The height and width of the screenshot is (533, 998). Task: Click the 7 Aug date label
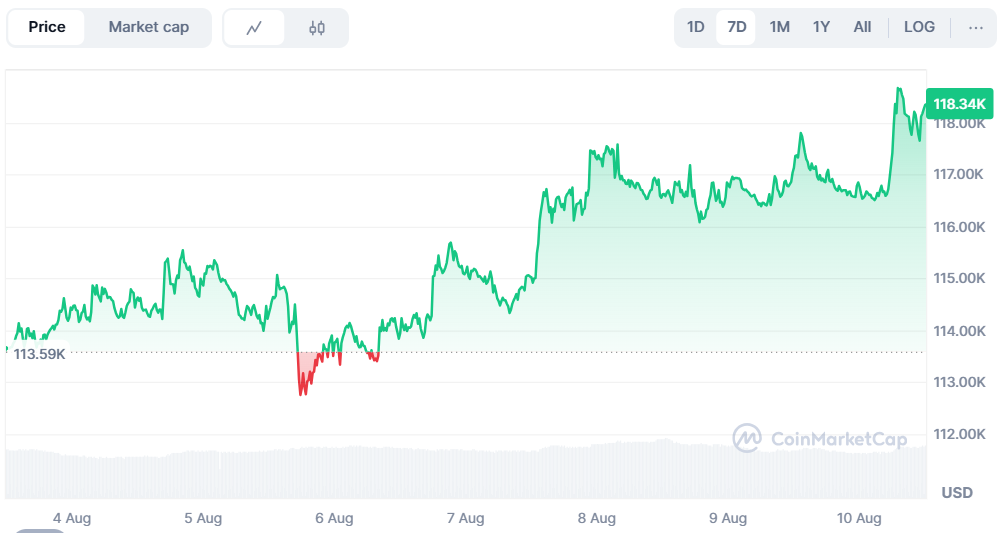click(x=466, y=518)
